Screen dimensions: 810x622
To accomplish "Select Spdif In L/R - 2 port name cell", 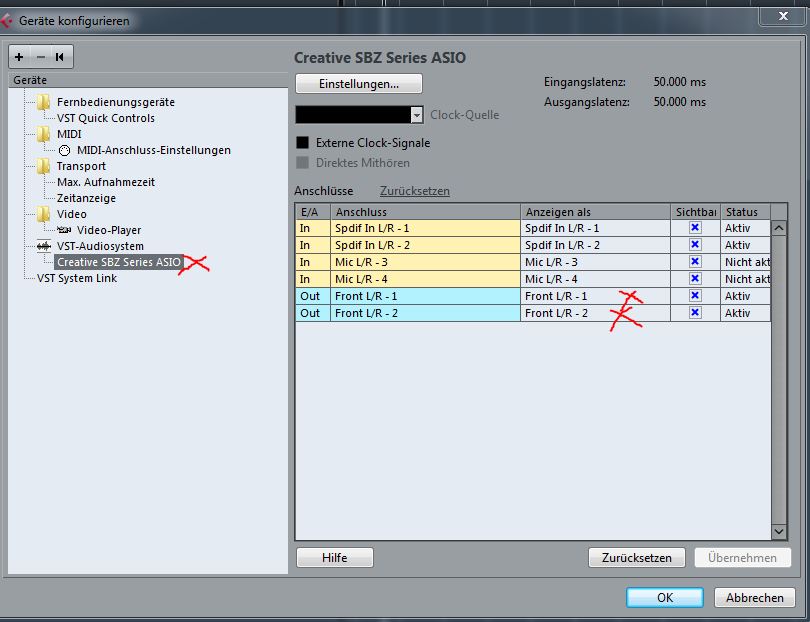I will click(425, 245).
